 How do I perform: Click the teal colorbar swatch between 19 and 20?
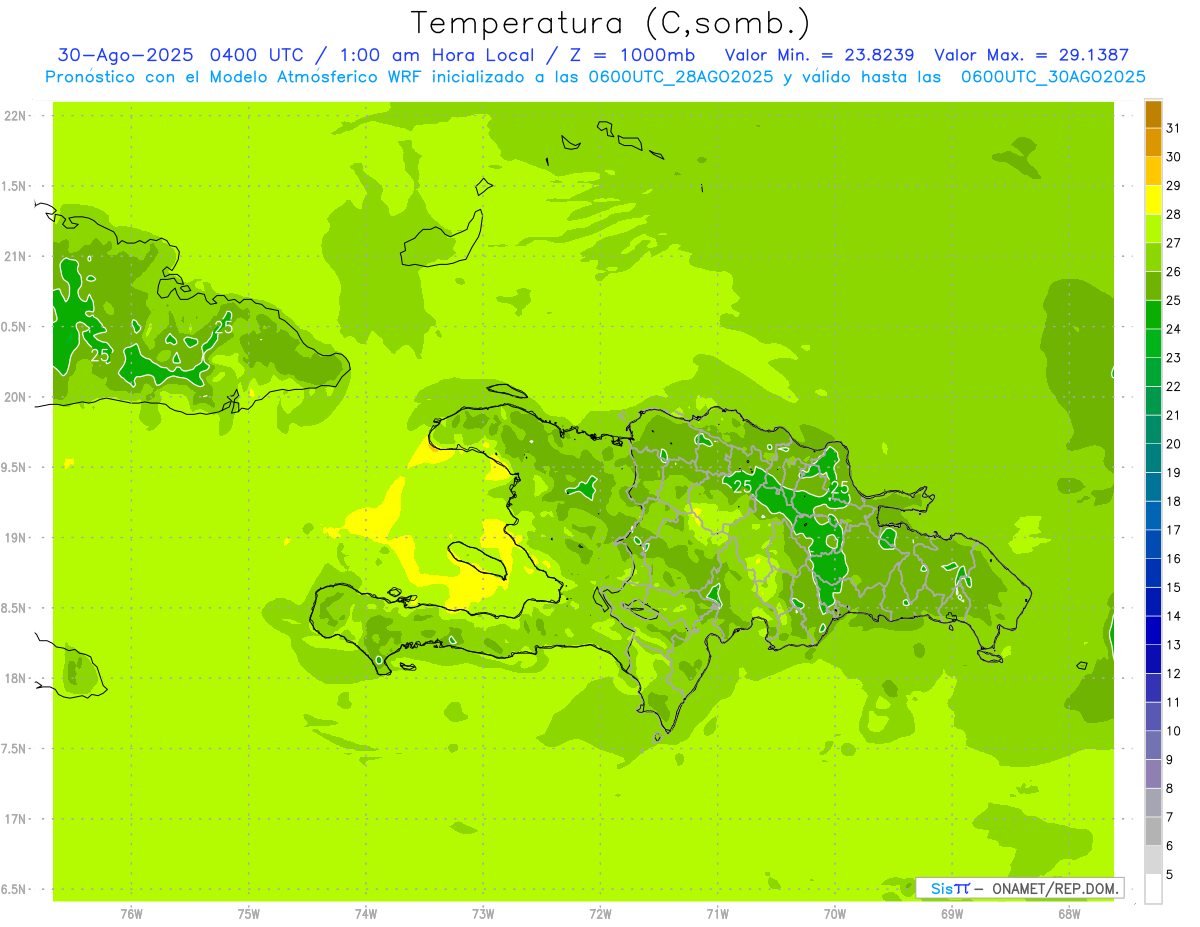[1153, 459]
